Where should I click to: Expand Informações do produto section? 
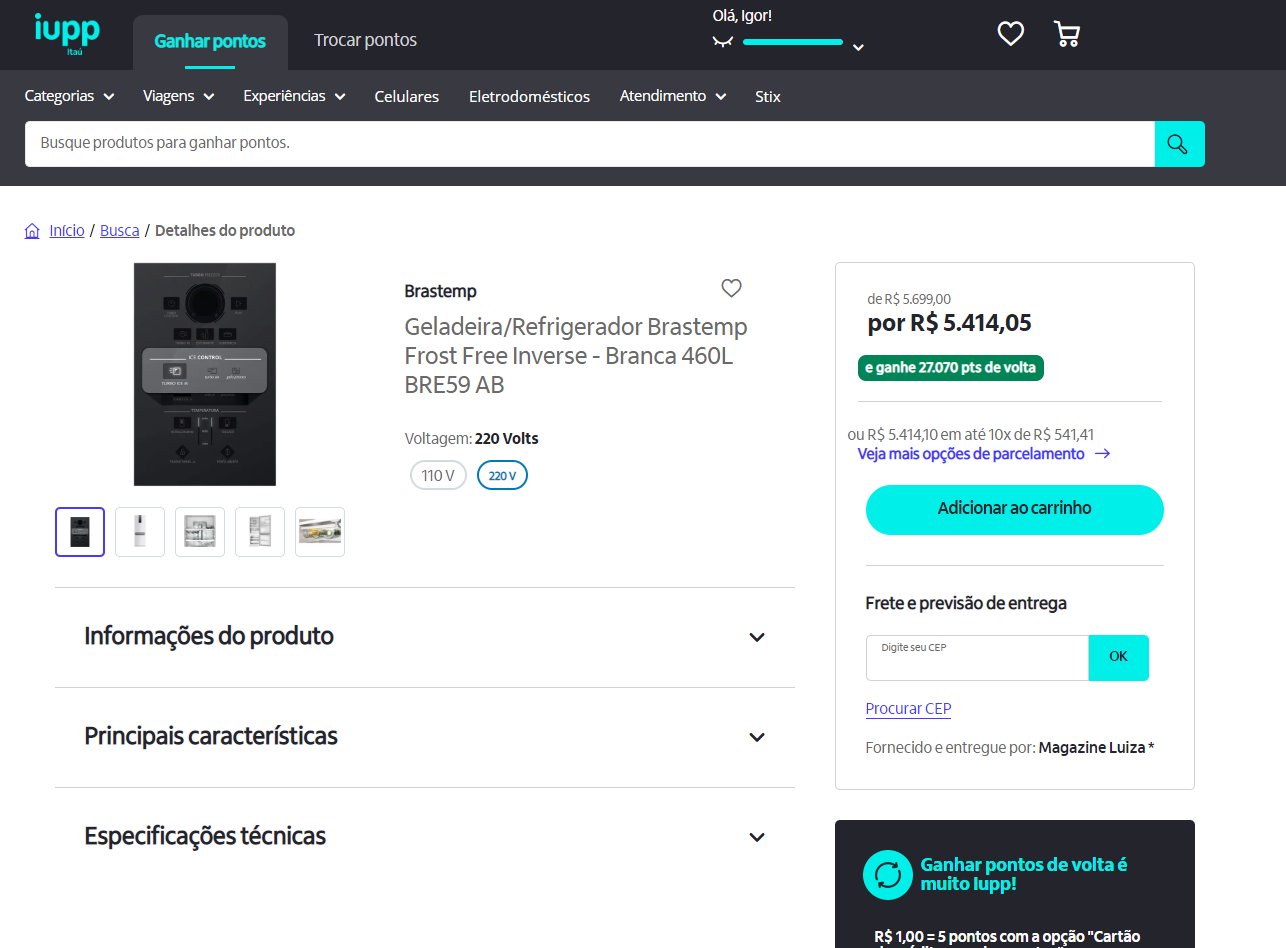click(425, 637)
